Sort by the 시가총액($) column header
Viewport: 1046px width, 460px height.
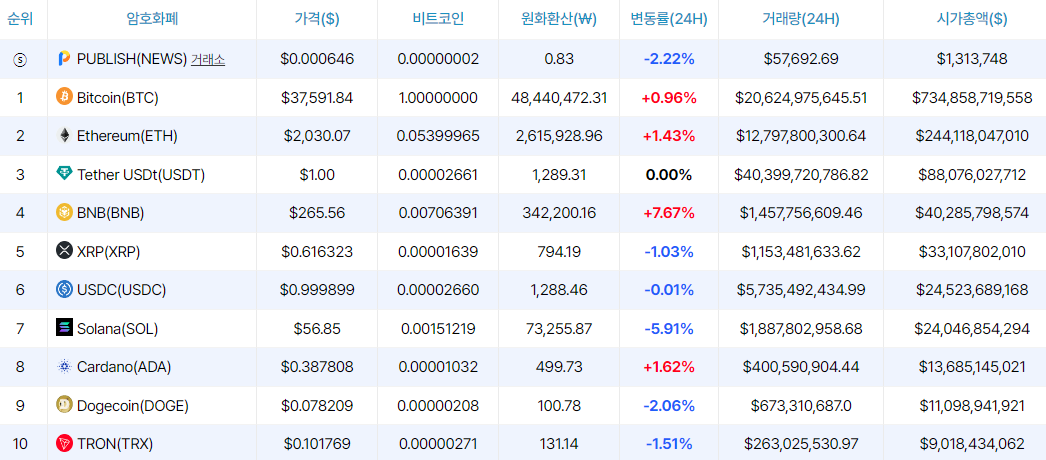[x=971, y=19]
